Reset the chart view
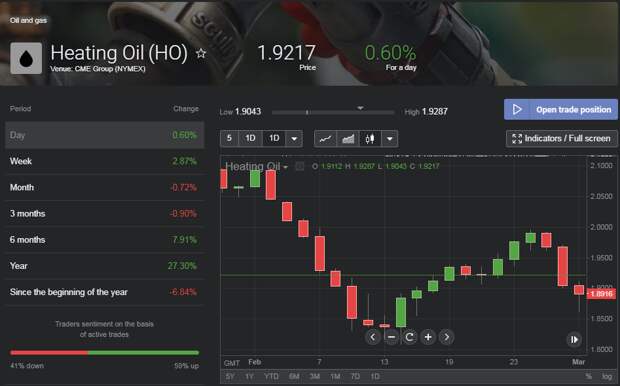The height and width of the screenshot is (386, 620). 409,337
